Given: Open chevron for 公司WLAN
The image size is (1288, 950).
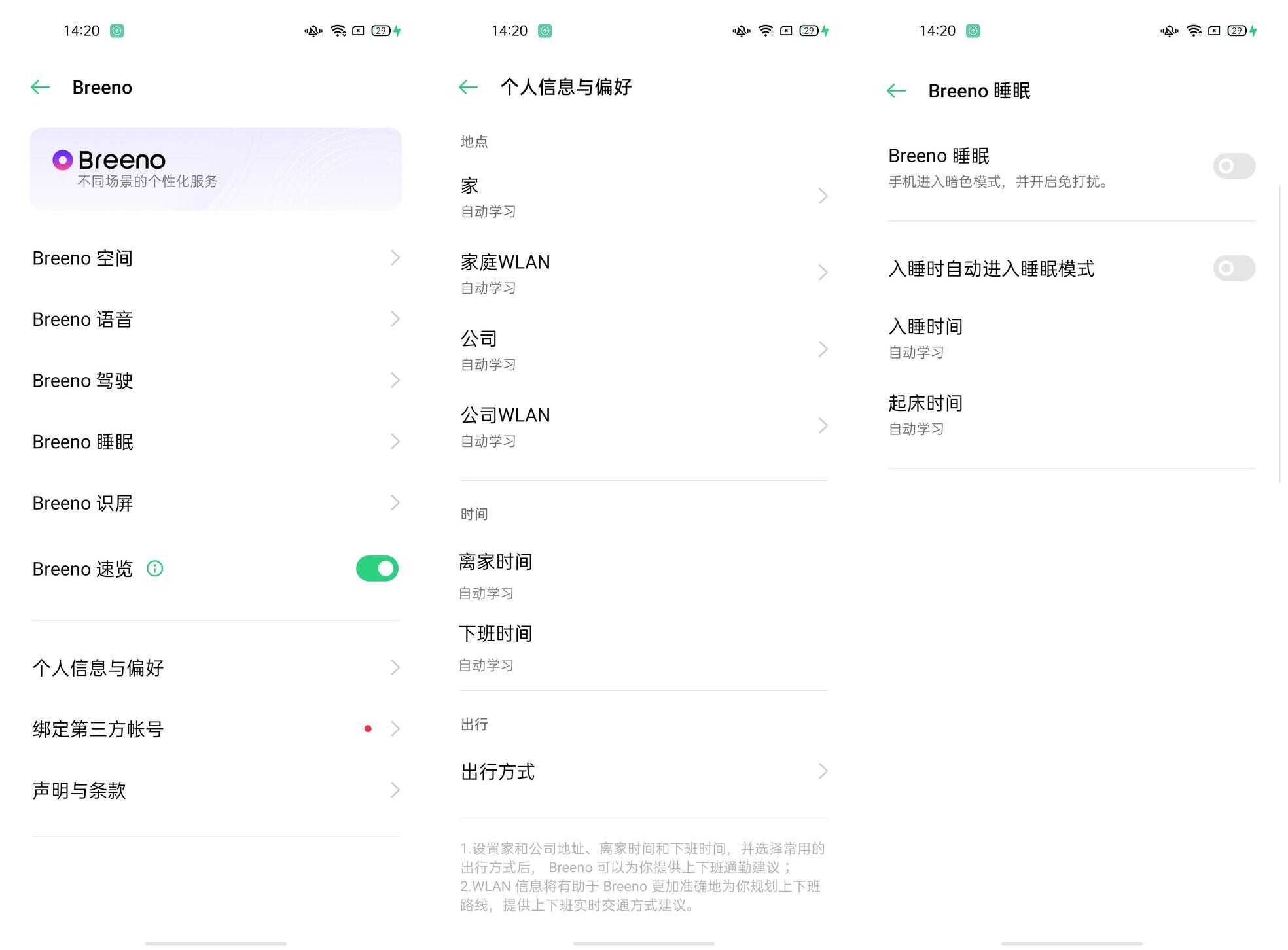Looking at the screenshot, I should tap(823, 426).
